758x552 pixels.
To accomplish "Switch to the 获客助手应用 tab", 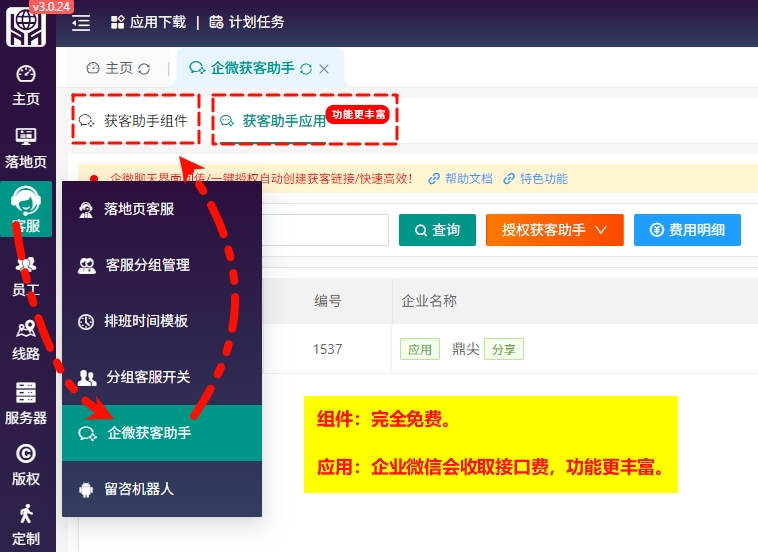I will coord(284,121).
